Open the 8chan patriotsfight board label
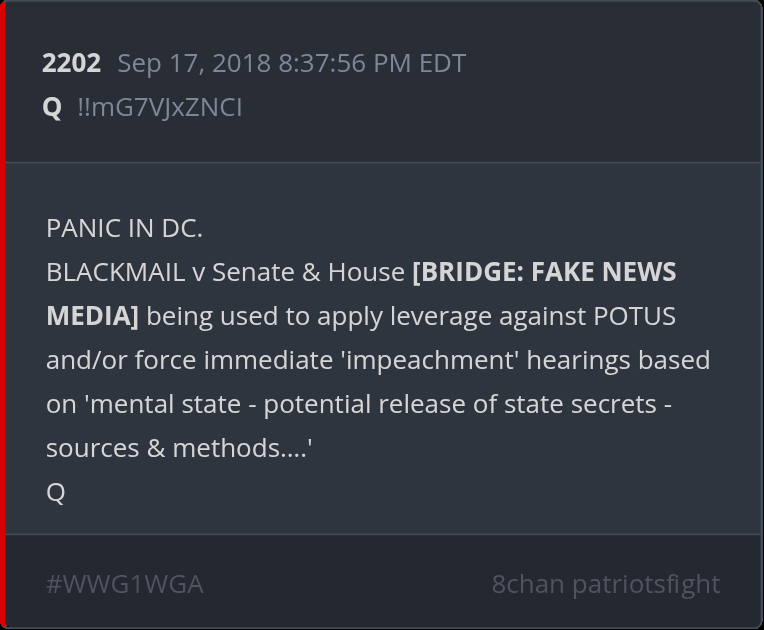Screen dimensions: 764x630 pyautogui.click(x=605, y=584)
